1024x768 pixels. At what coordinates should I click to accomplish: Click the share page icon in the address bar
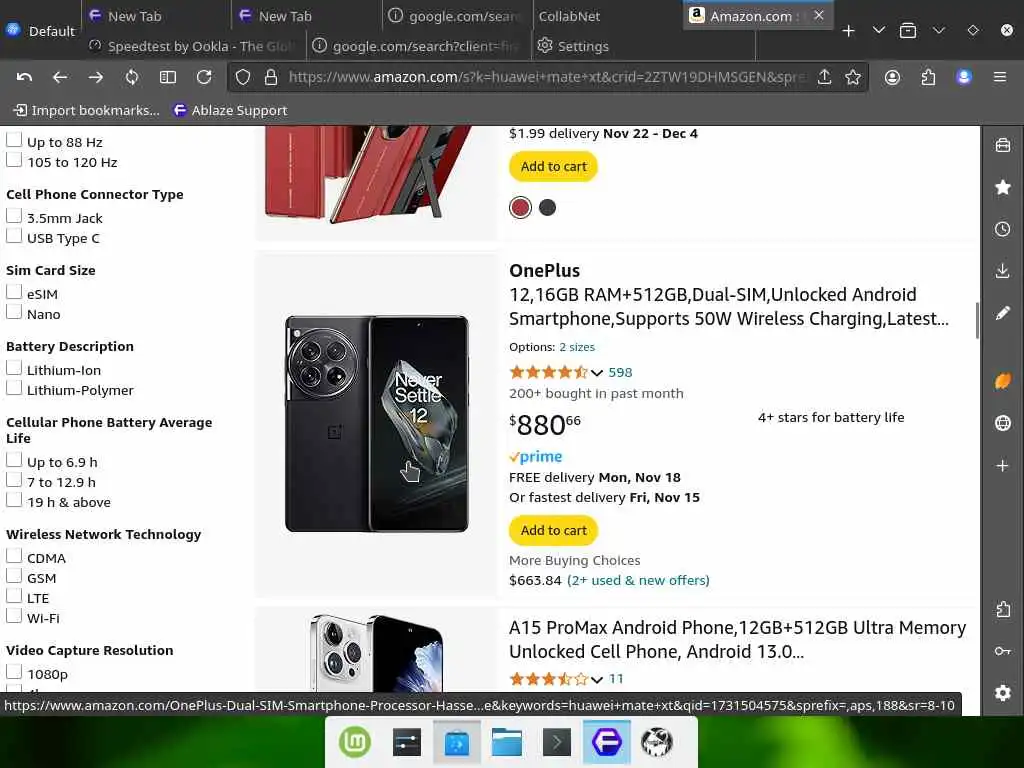tap(824, 77)
